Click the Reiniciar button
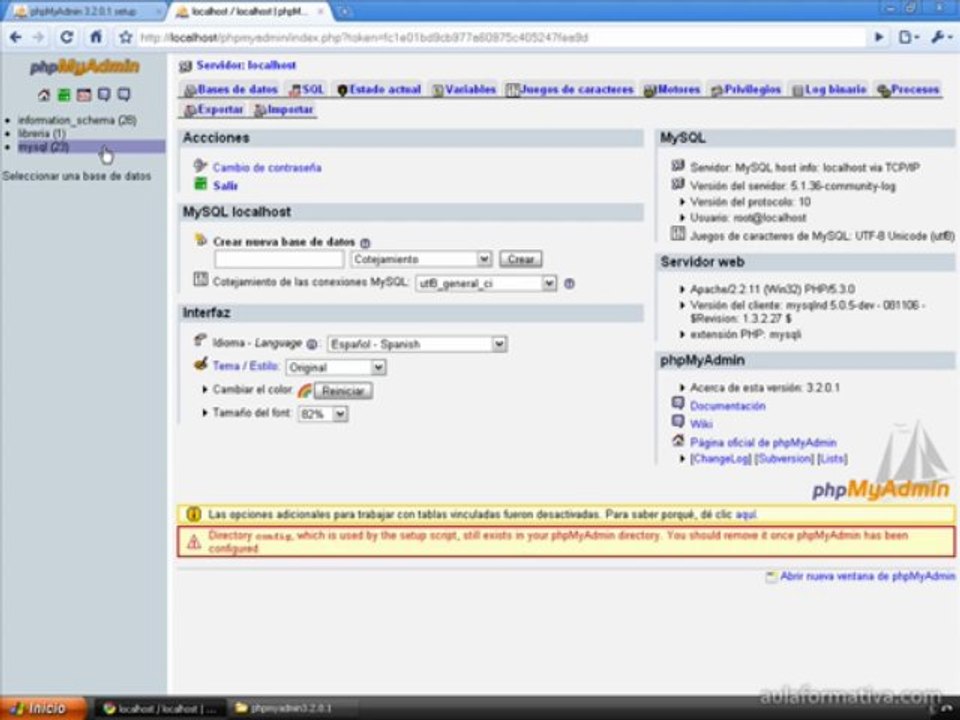 343,391
